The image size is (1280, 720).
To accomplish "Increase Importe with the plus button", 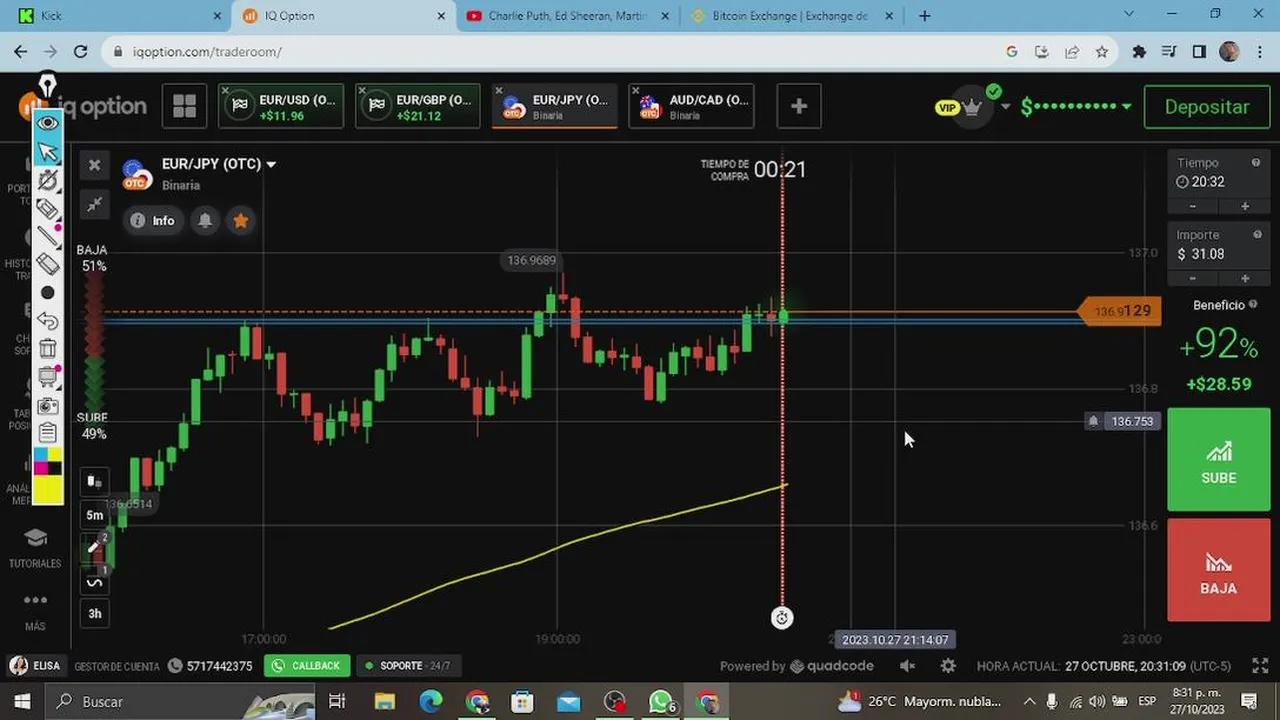I will point(1245,278).
